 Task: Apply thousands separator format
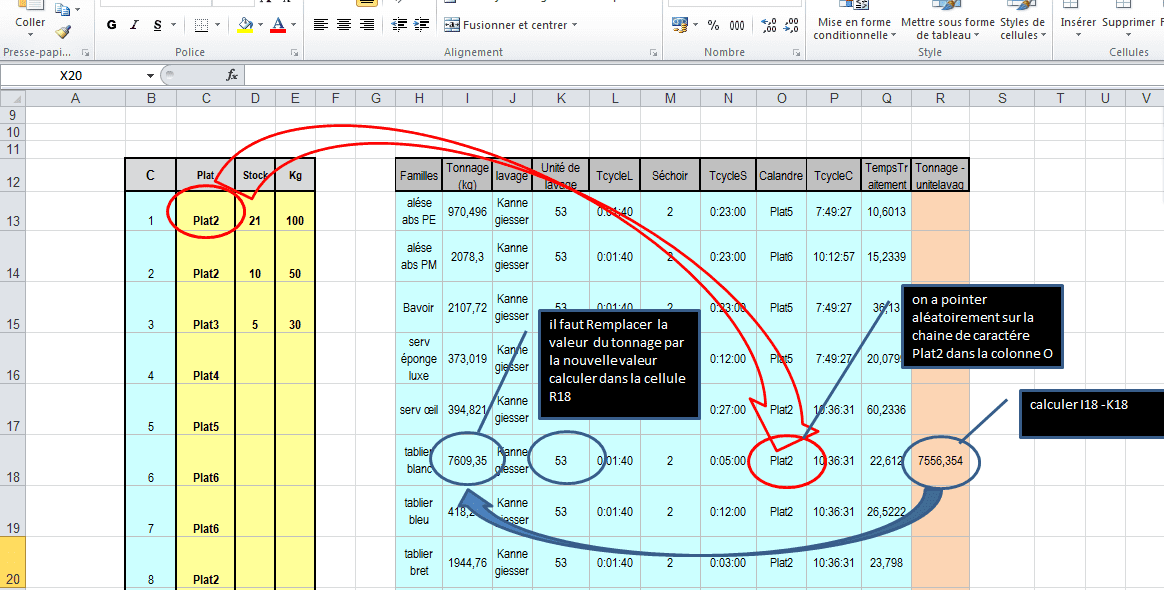pos(736,25)
